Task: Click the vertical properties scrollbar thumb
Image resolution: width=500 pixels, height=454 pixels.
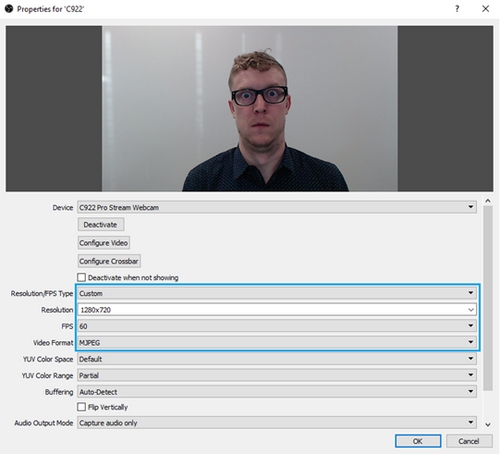Action: coord(488,298)
